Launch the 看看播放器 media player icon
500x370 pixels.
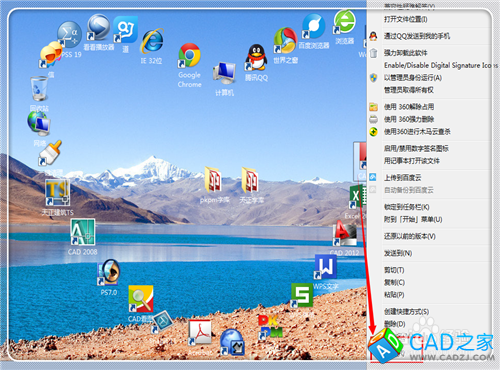pos(99,28)
